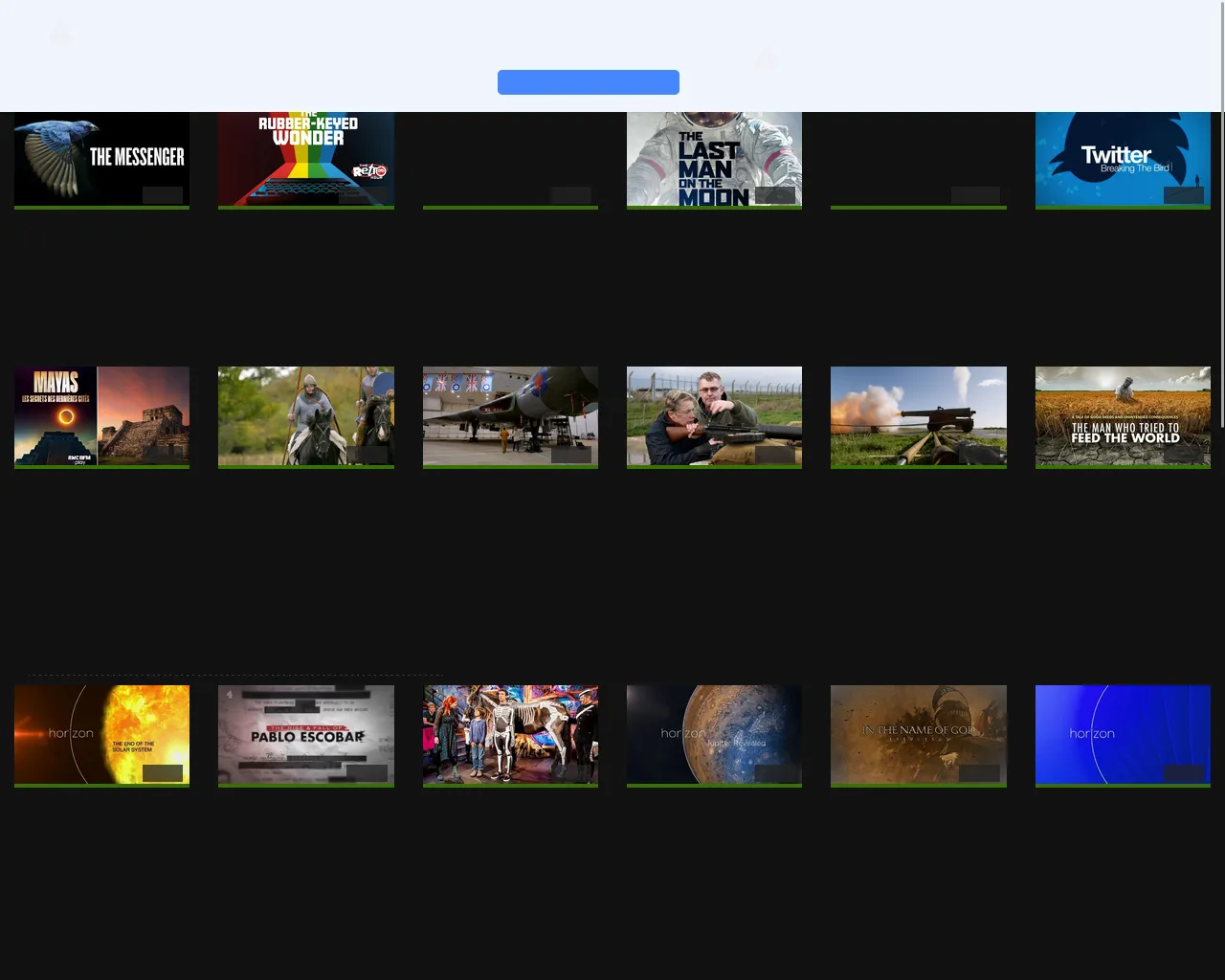Open The Rubber-Keyed Wonder thumbnail
The image size is (1225, 980).
(x=305, y=159)
